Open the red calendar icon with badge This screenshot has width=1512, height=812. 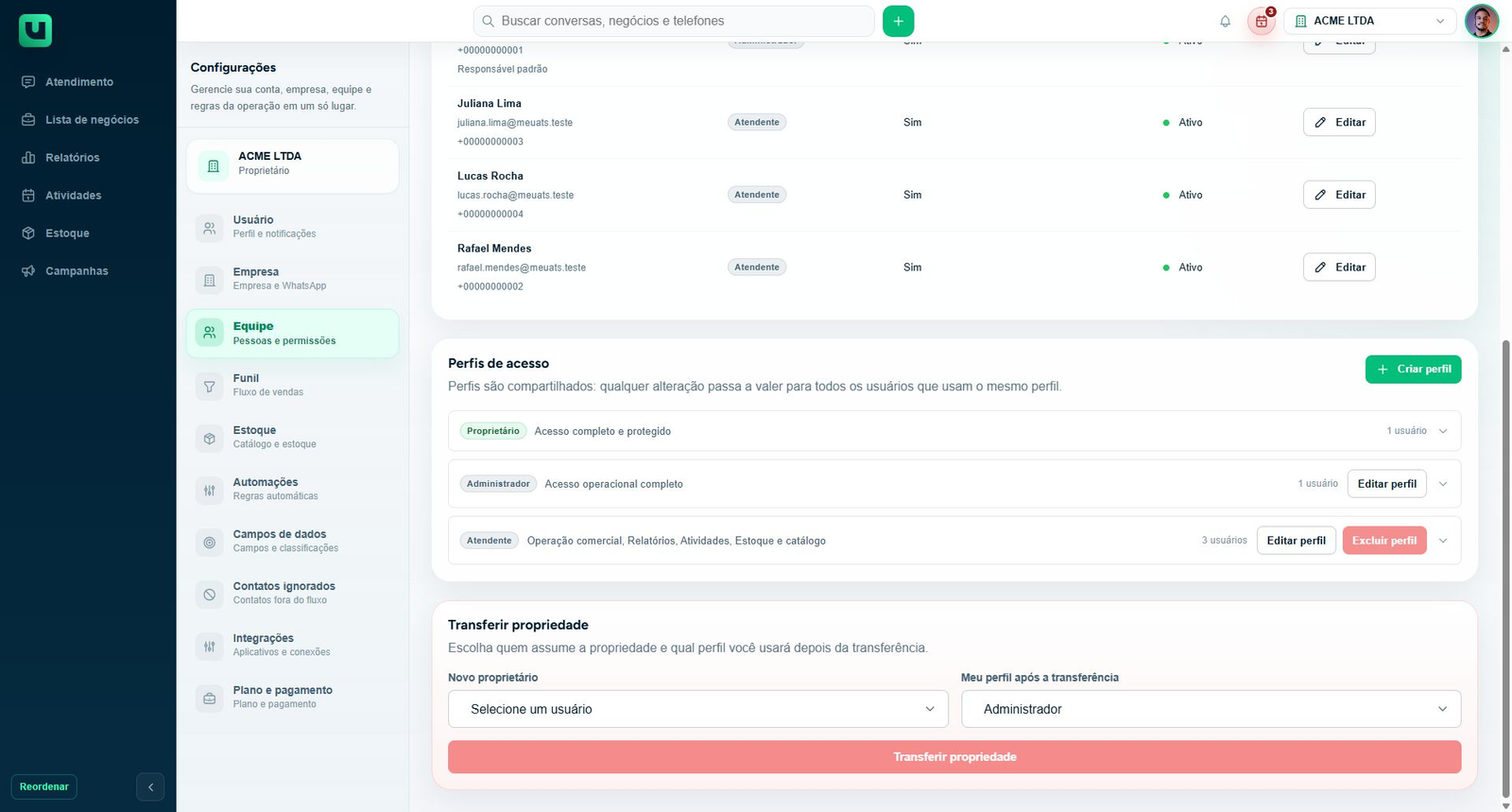[x=1262, y=21]
